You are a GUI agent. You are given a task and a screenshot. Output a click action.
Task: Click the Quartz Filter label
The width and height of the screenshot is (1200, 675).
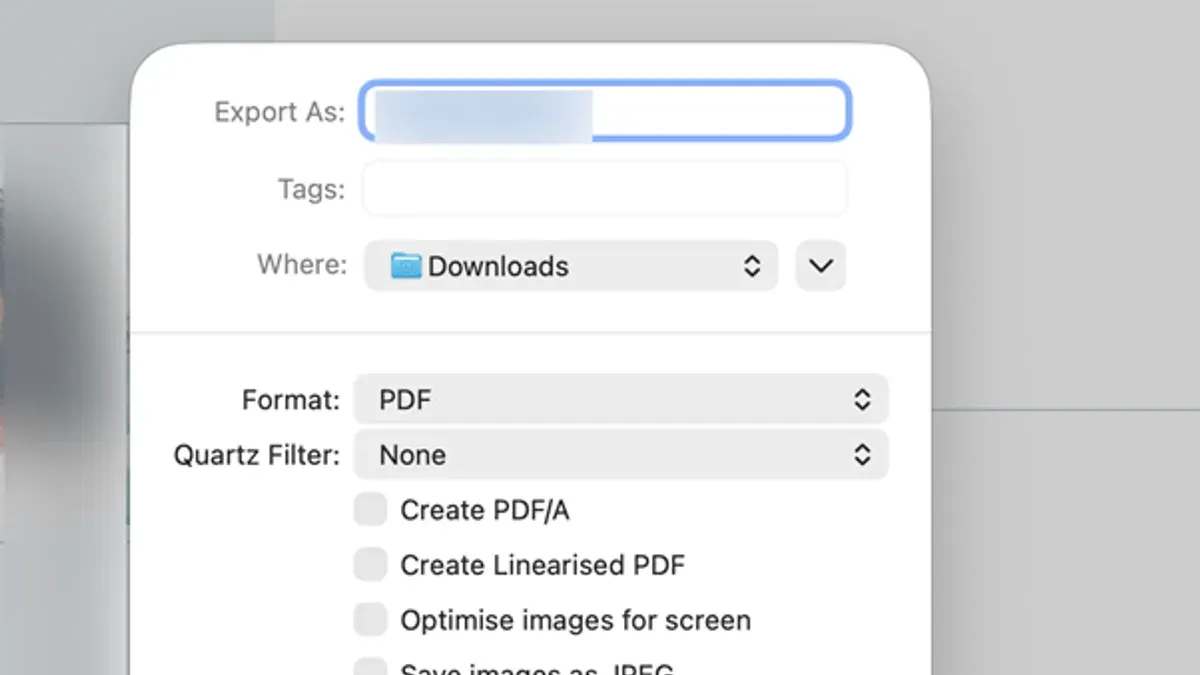pos(257,455)
